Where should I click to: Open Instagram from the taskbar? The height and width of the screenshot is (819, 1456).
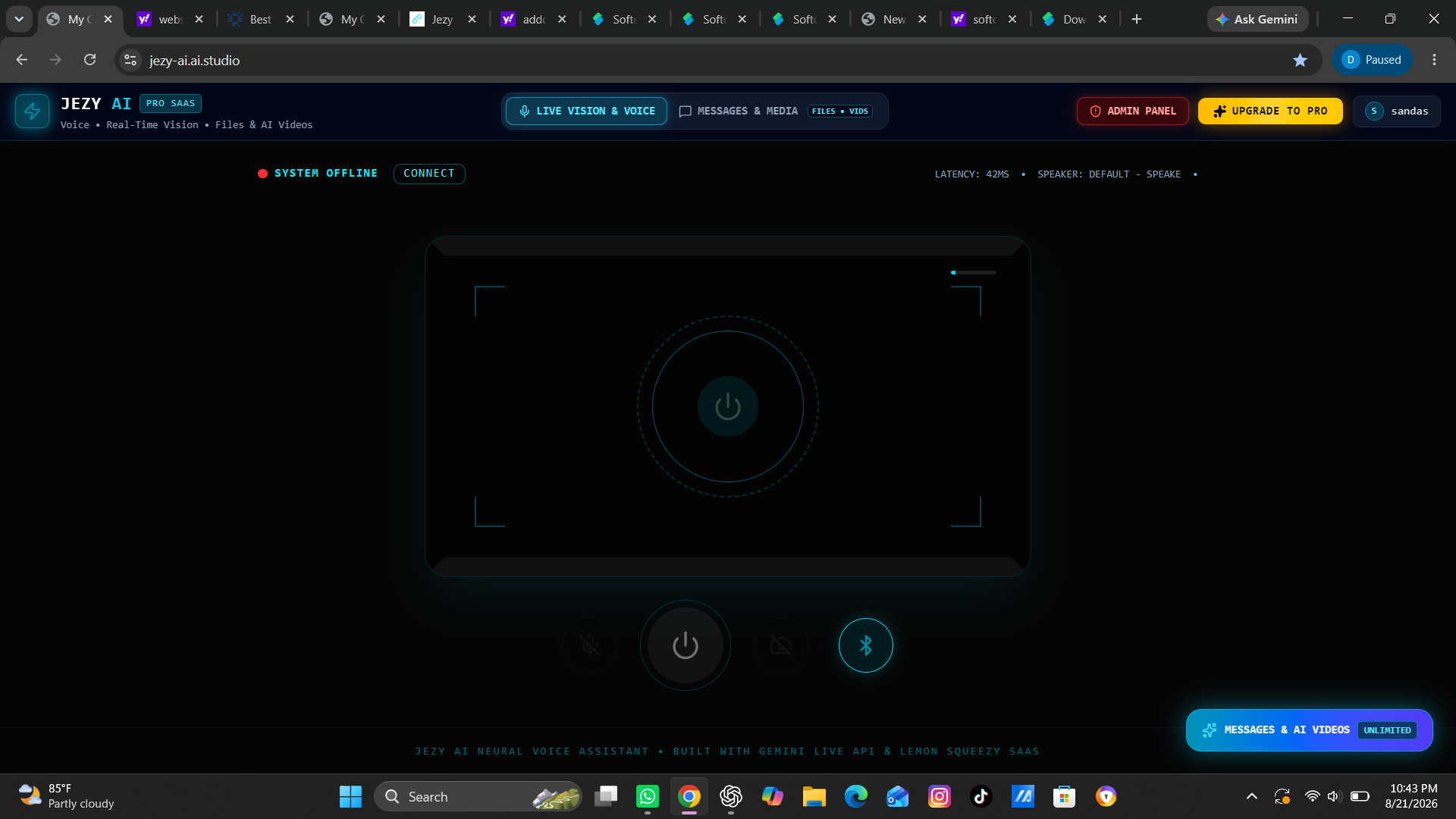940,796
